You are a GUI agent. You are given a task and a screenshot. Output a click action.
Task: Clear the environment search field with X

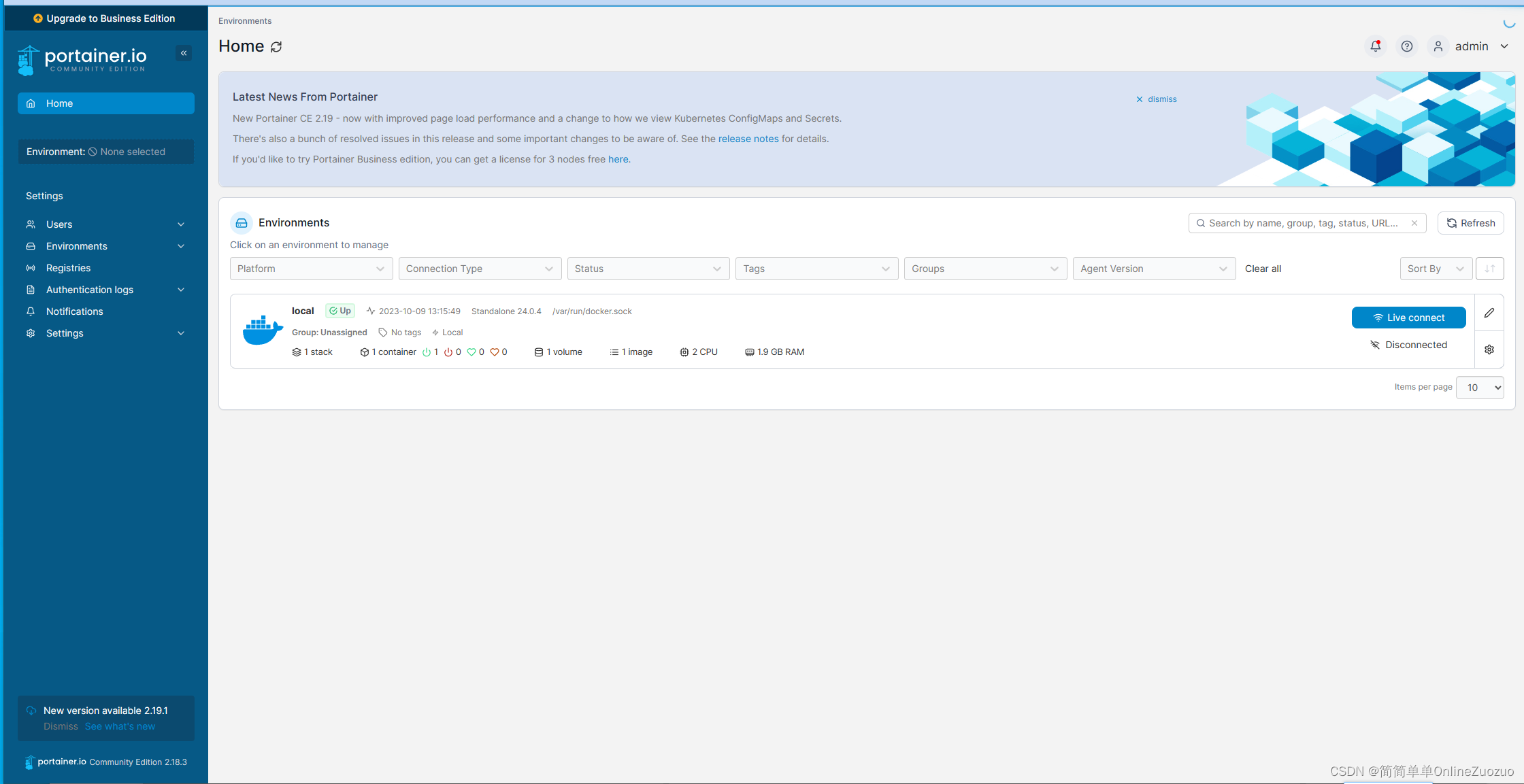pos(1414,223)
